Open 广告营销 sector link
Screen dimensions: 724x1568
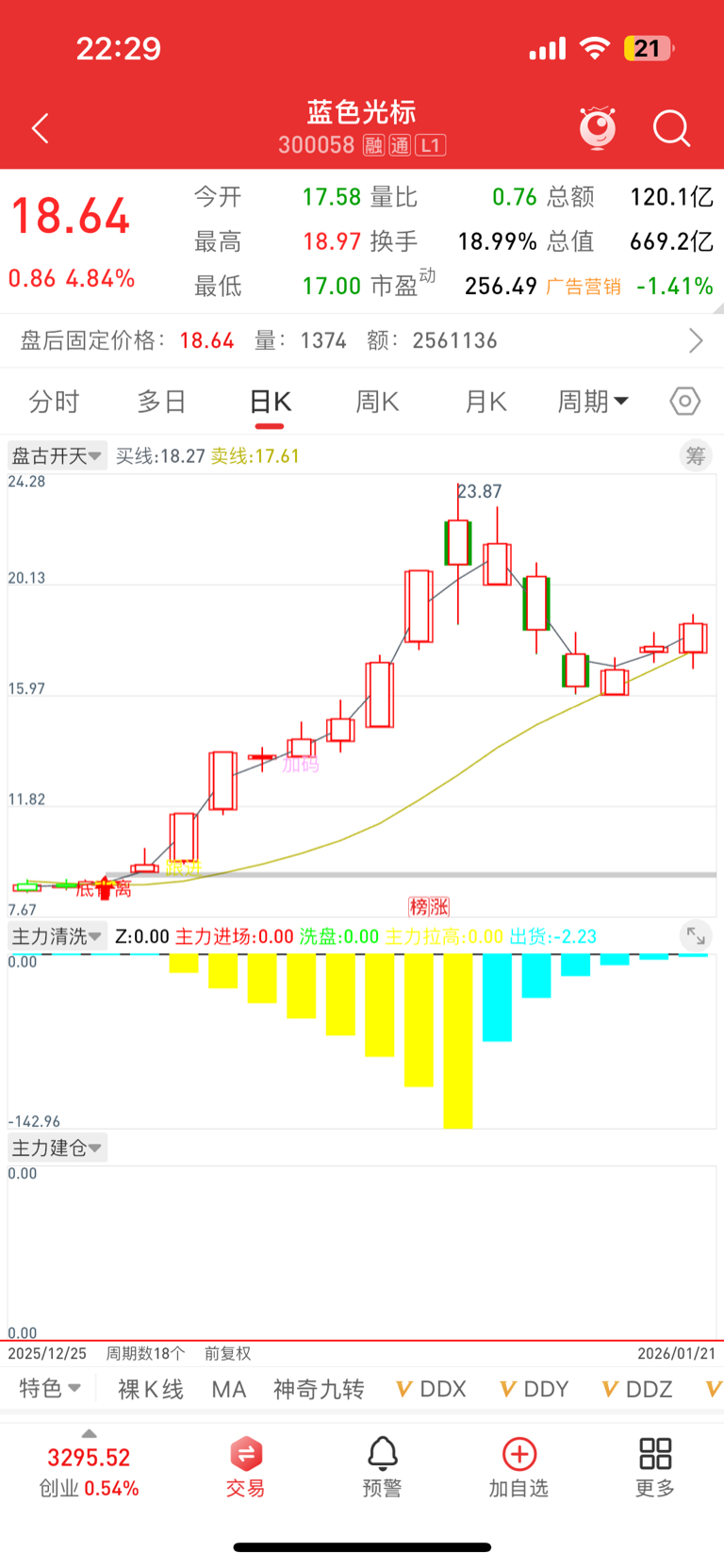tap(584, 286)
